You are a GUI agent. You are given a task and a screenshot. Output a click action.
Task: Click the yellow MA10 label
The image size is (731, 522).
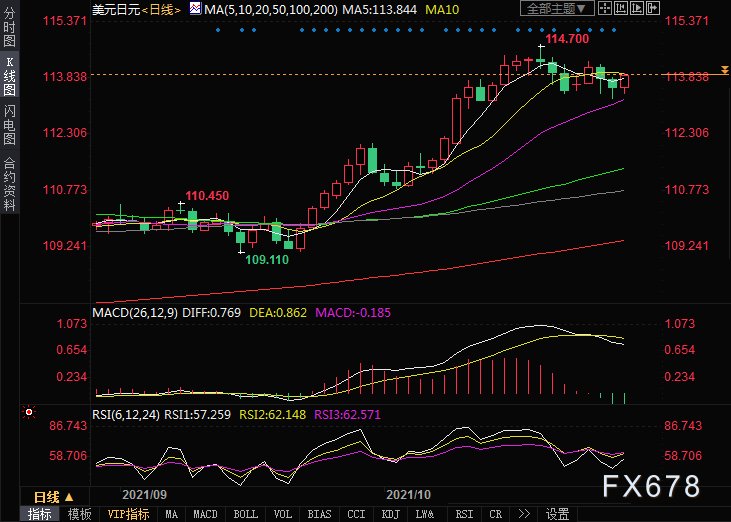pos(442,9)
